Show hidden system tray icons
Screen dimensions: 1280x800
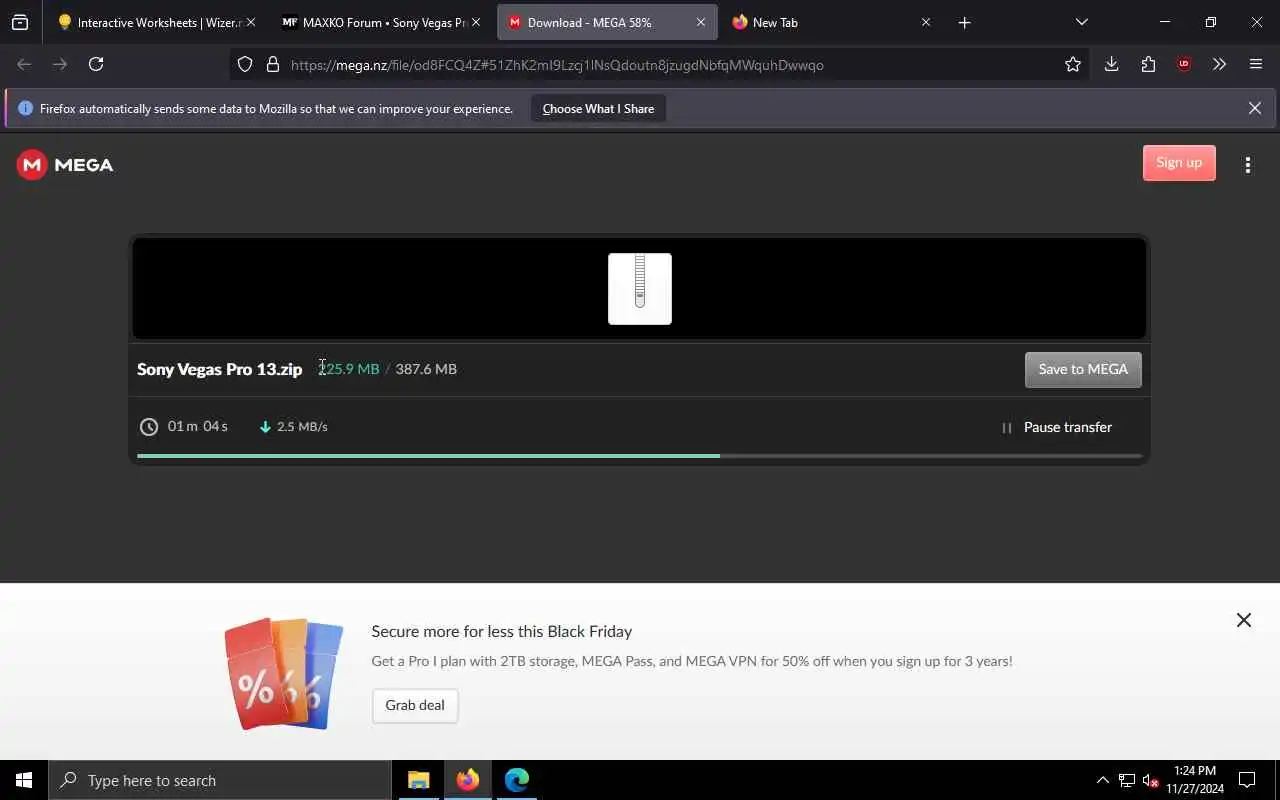click(1102, 780)
